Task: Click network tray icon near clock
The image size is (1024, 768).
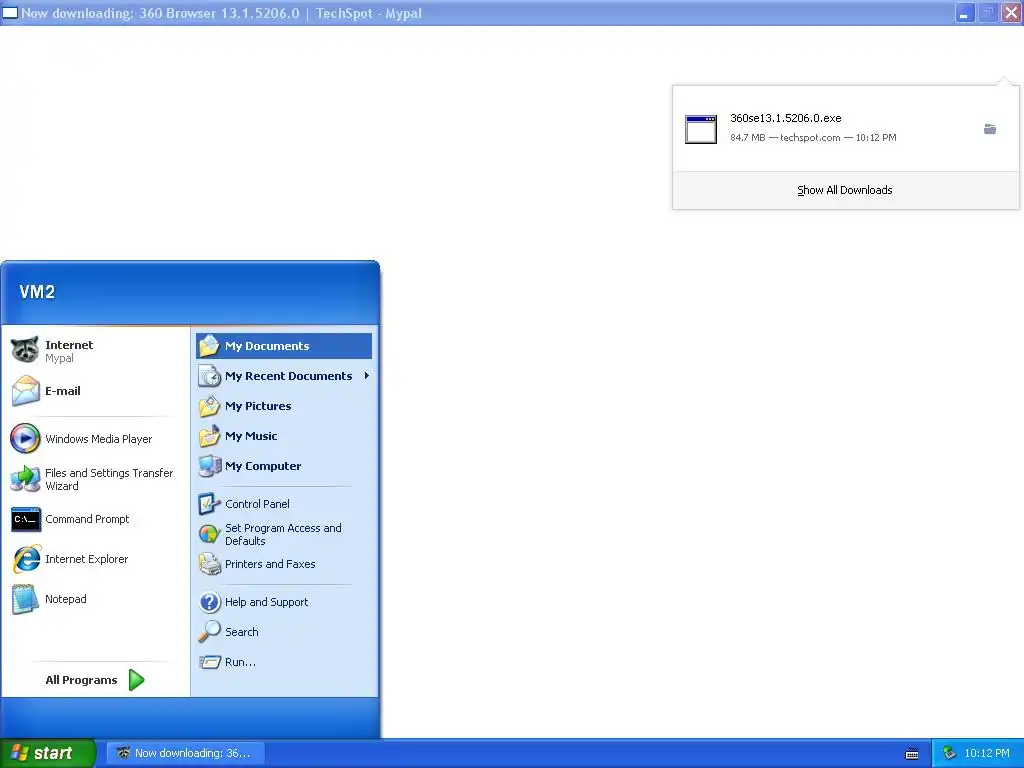Action: coord(950,754)
